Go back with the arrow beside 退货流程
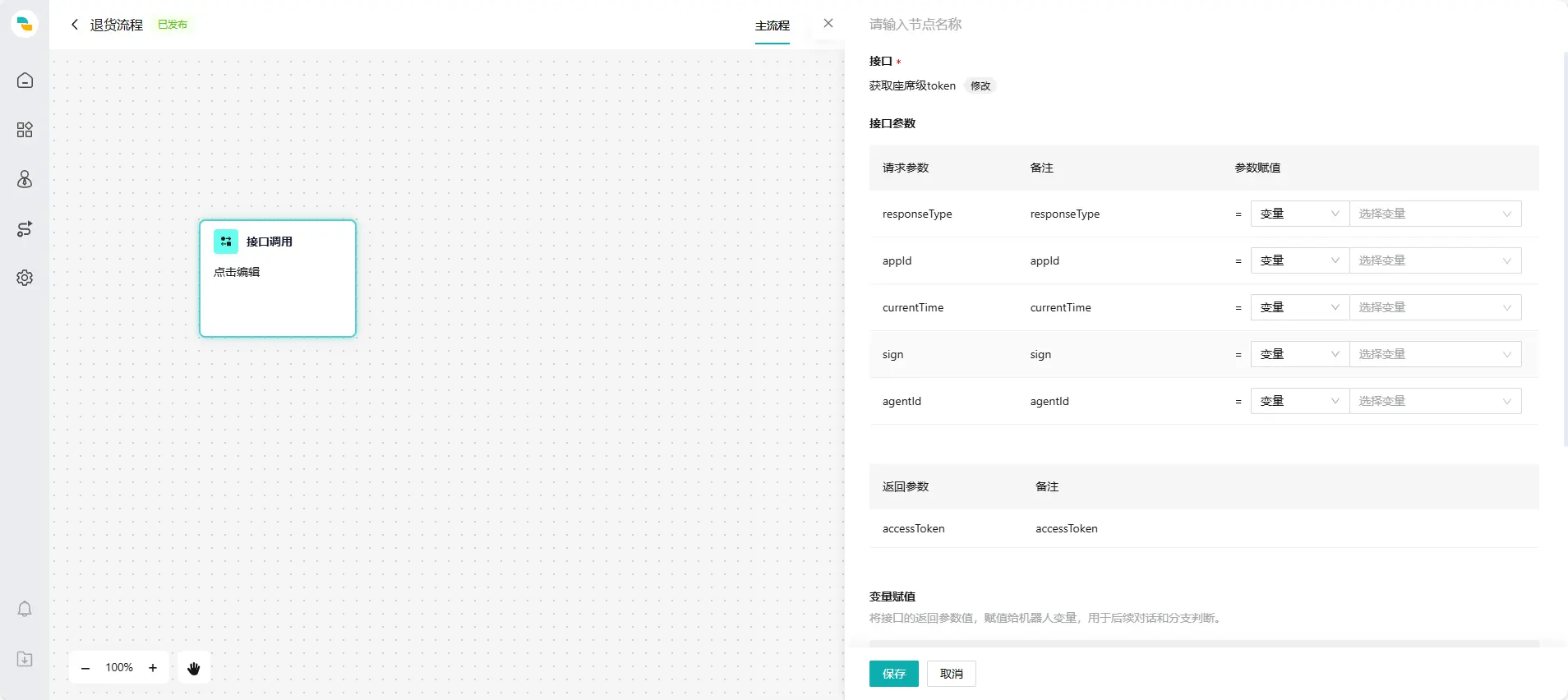Image resolution: width=1568 pixels, height=700 pixels. point(75,25)
